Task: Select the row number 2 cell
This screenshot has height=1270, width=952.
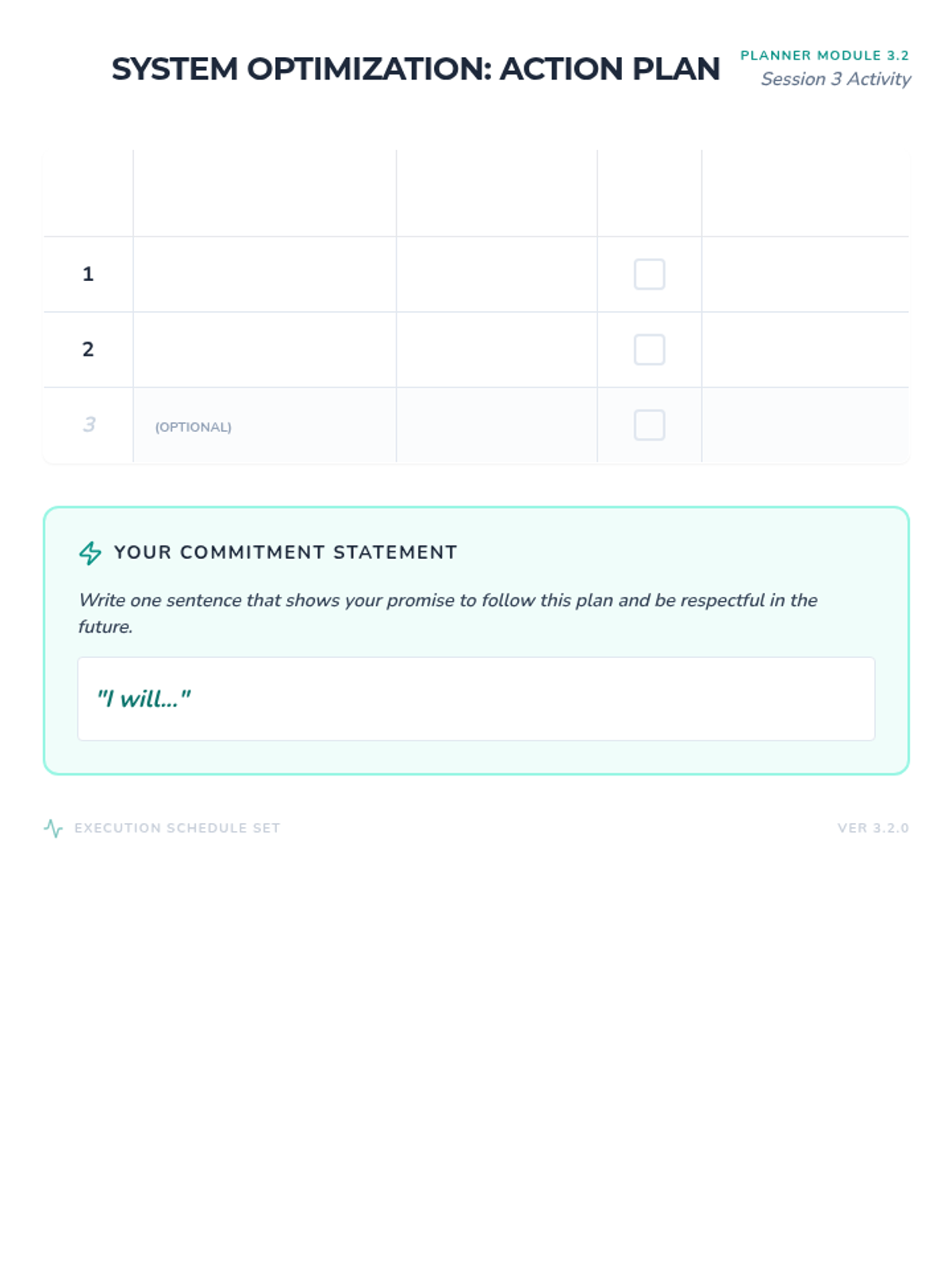Action: coord(88,349)
